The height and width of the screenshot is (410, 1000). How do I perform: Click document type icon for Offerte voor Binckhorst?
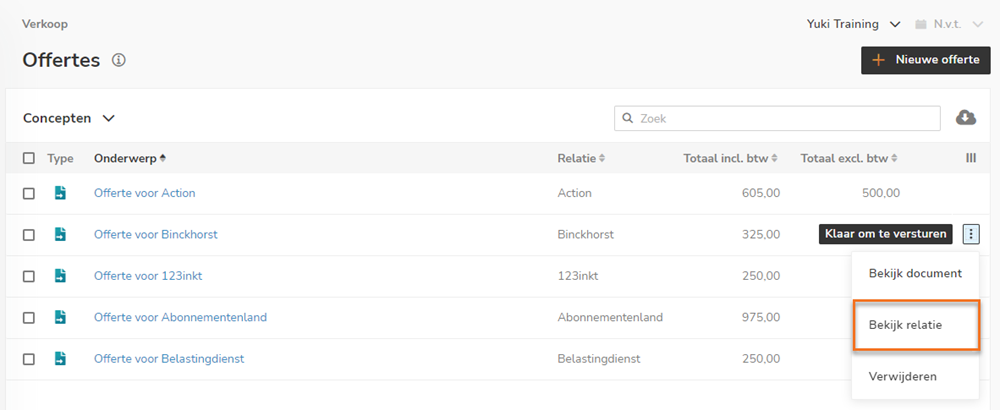[60, 234]
